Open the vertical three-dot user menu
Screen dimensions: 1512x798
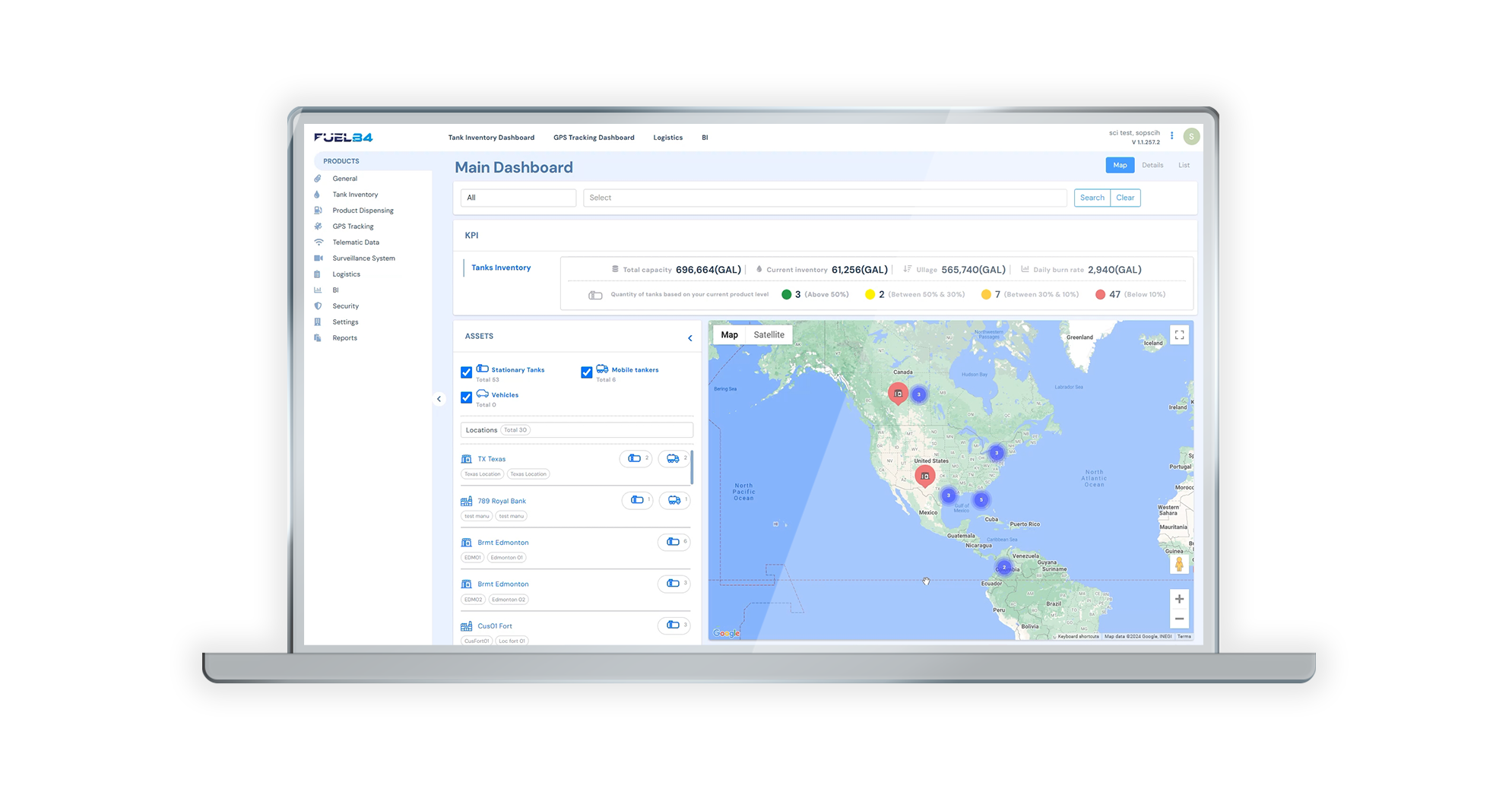pyautogui.click(x=1171, y=136)
